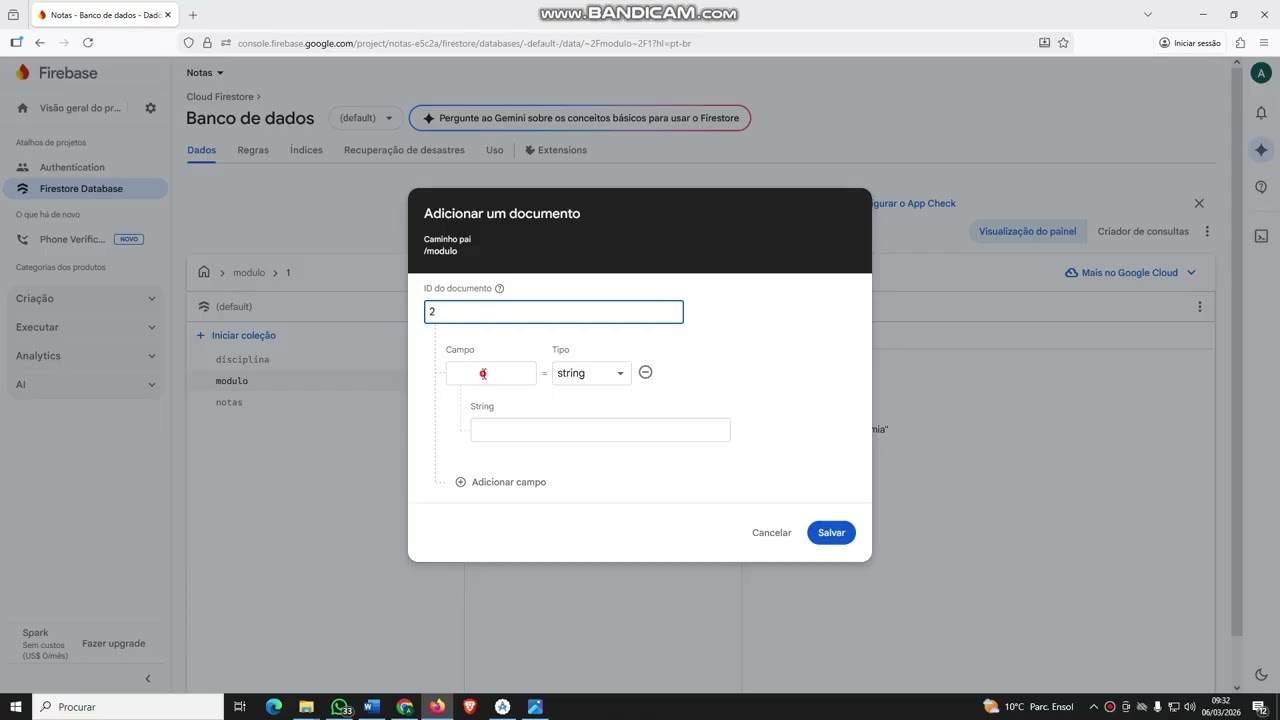This screenshot has width=1280, height=720.
Task: Open the Tipo string dropdown
Action: [x=591, y=373]
